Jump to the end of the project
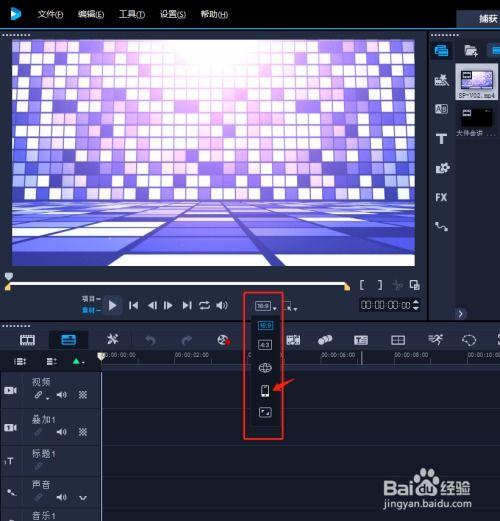The image size is (500, 521). 187,305
